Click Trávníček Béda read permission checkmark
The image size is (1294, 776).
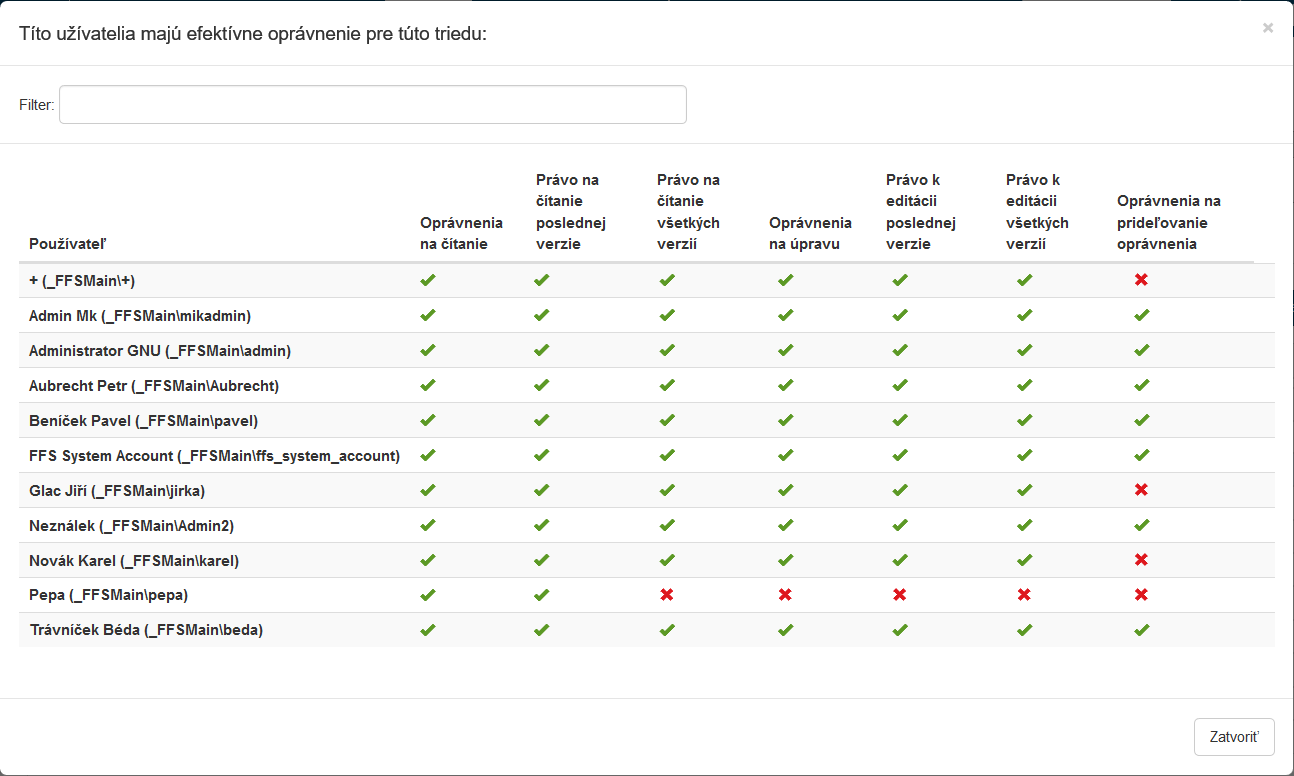[428, 630]
